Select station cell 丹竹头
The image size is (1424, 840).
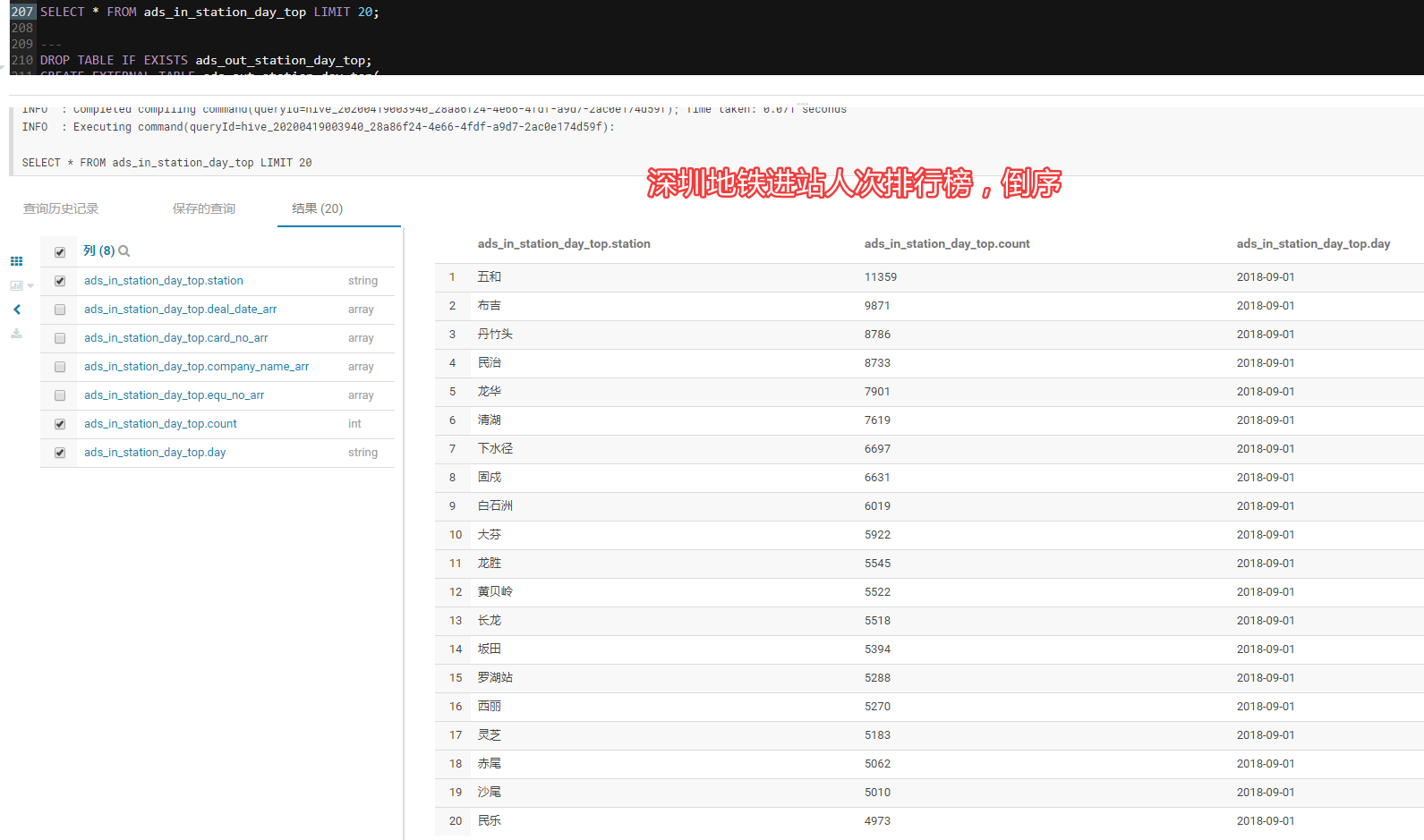click(x=495, y=335)
